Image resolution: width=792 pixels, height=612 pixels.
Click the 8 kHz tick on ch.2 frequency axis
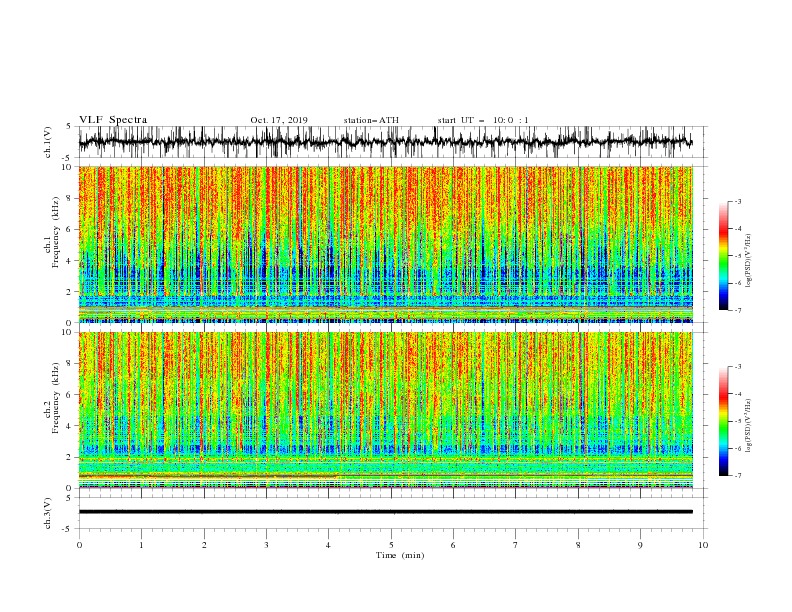coord(70,364)
